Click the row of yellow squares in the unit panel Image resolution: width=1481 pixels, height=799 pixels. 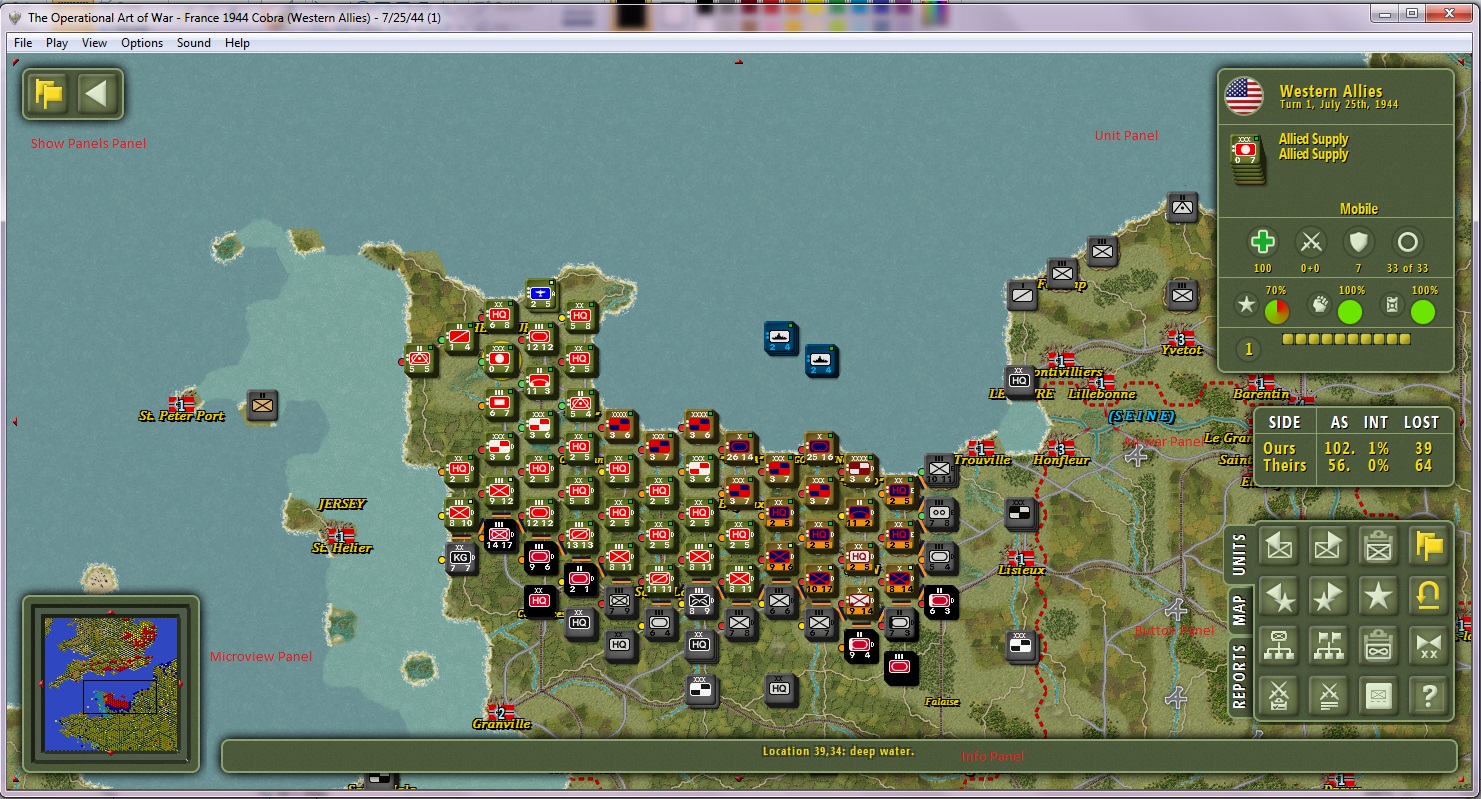click(x=1346, y=340)
